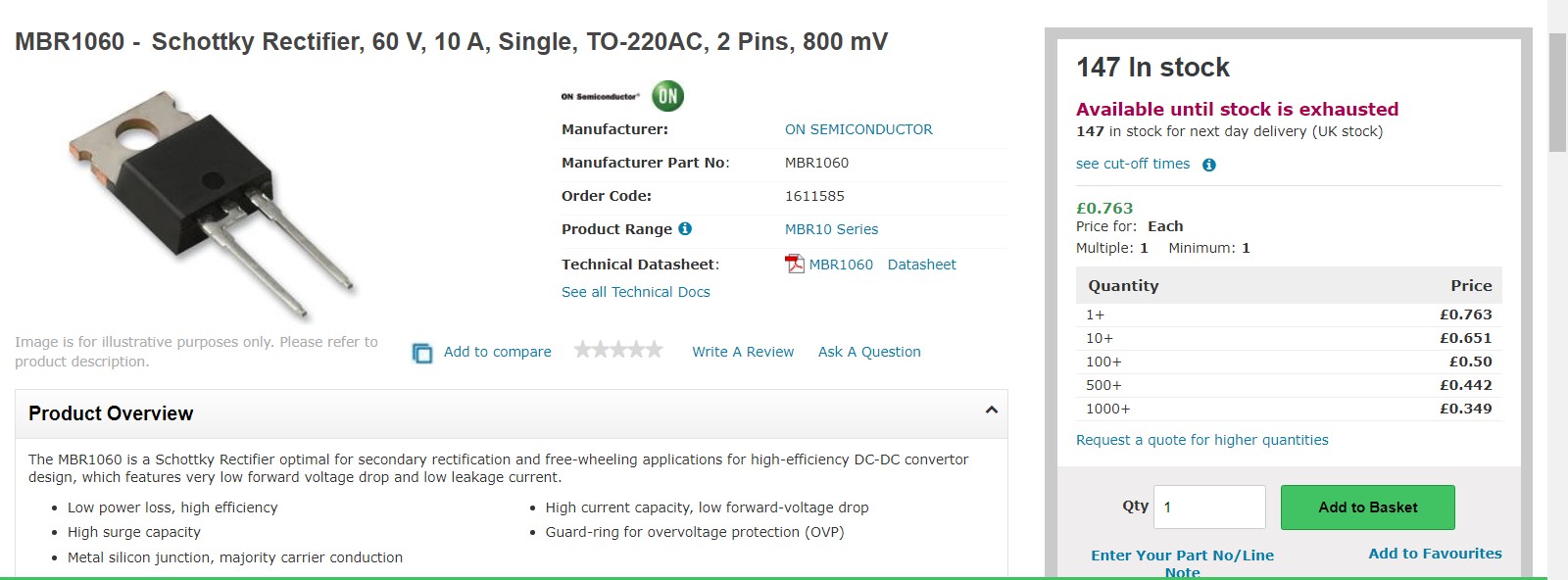The height and width of the screenshot is (580, 1568).
Task: Open the MBR1060 Datasheet link
Action: [882, 265]
